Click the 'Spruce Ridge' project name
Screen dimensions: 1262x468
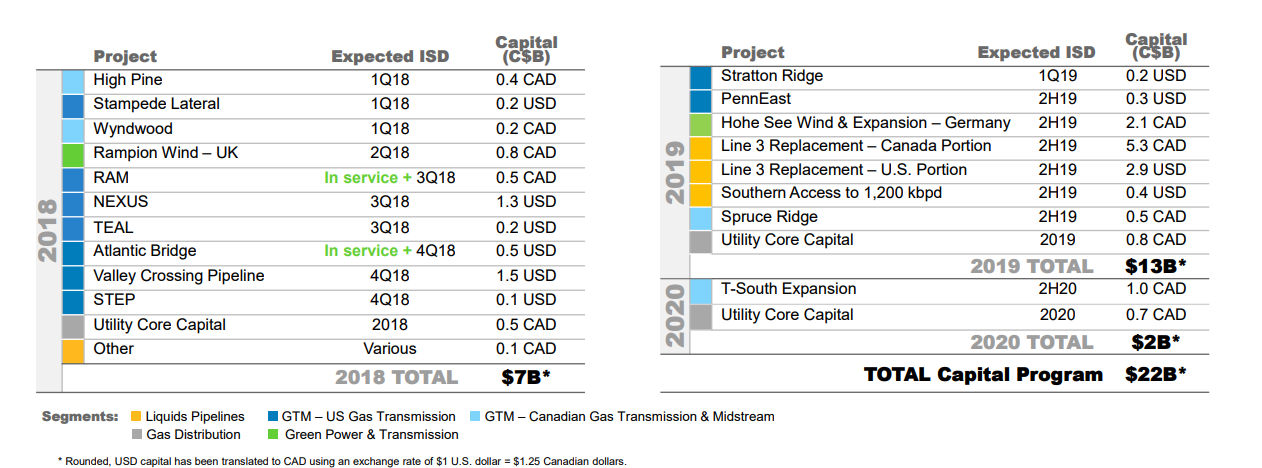point(769,217)
